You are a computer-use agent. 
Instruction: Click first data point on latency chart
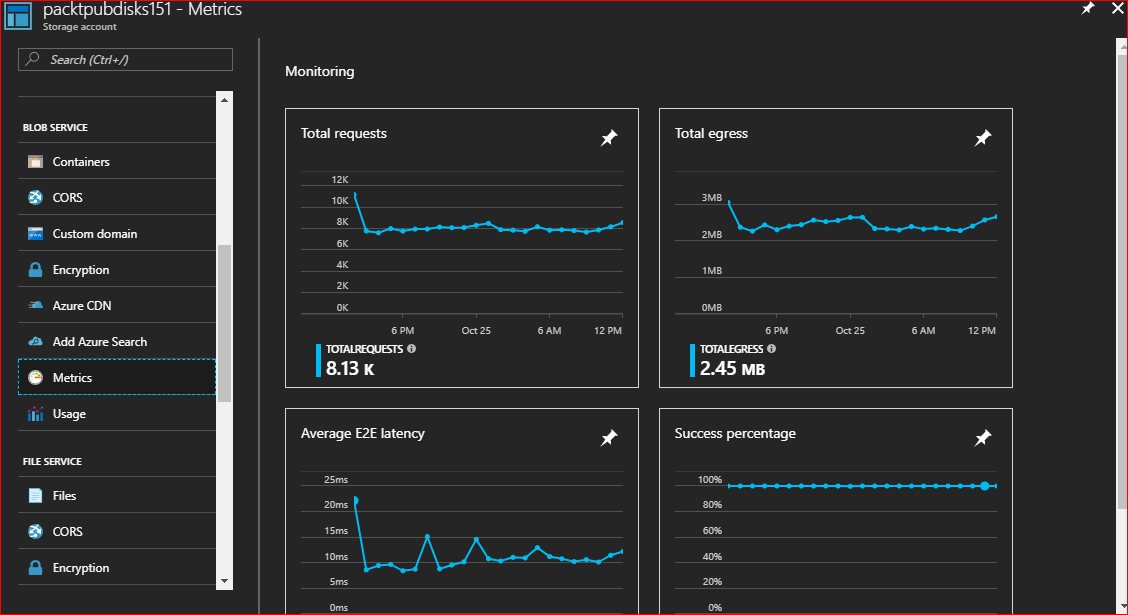pyautogui.click(x=355, y=500)
